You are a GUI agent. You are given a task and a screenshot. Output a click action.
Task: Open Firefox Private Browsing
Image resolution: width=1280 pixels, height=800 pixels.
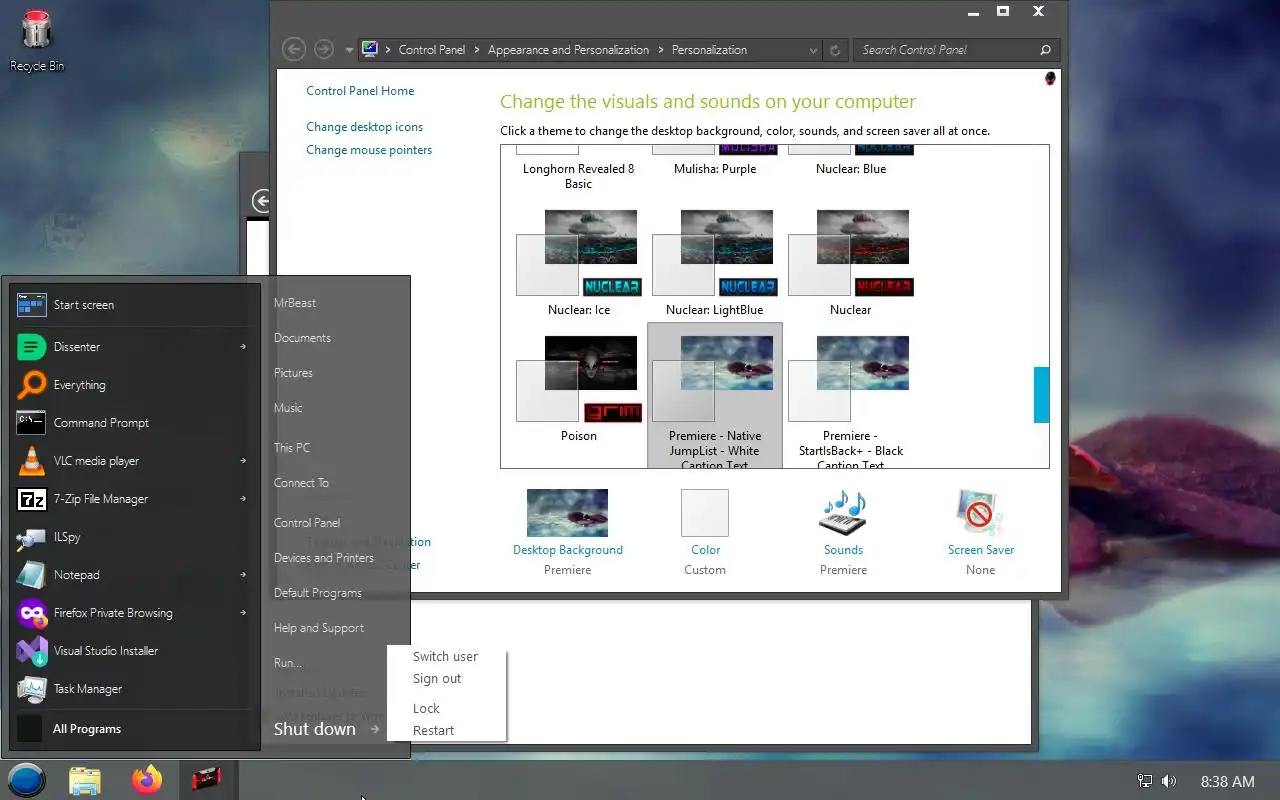click(x=133, y=613)
